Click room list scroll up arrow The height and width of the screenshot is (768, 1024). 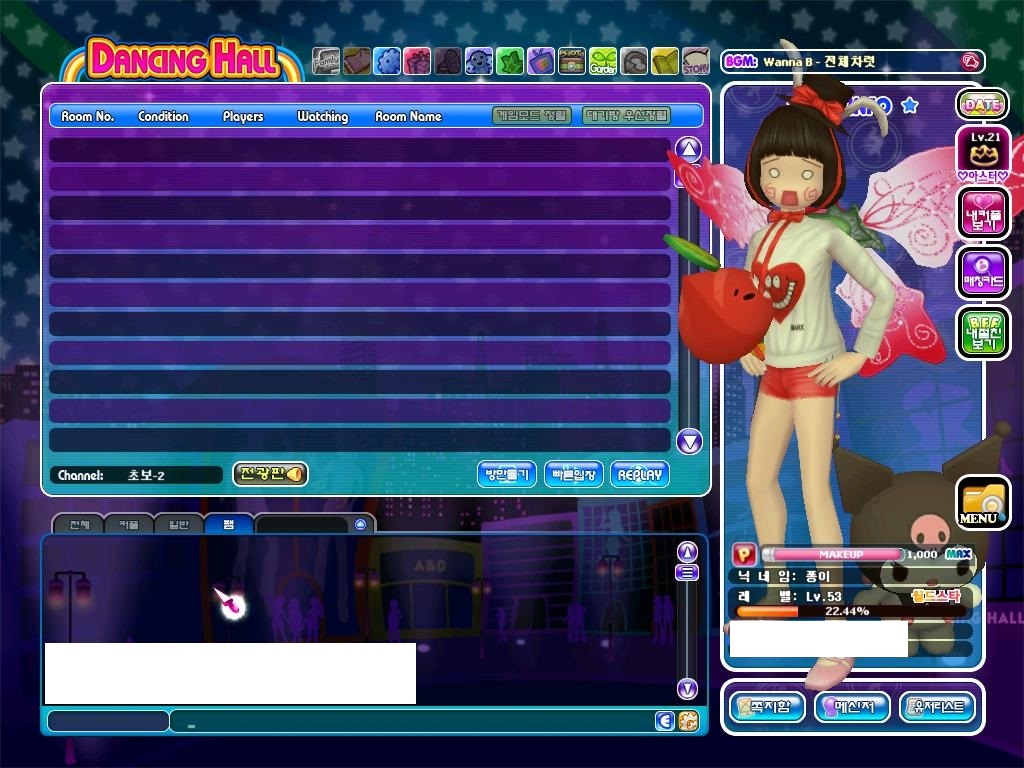[x=688, y=150]
